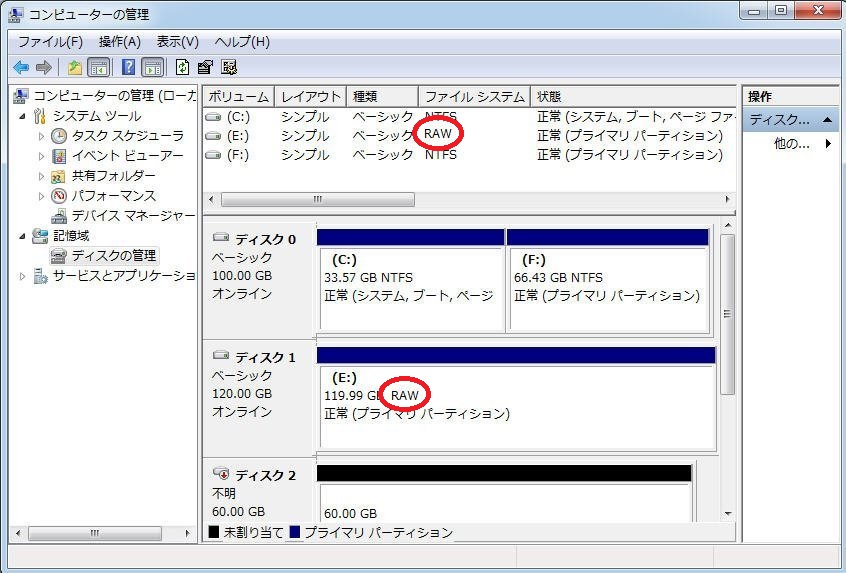Viewport: 846px width, 573px height.
Task: Select サービスとアプリケーション tree node
Action: 124,275
